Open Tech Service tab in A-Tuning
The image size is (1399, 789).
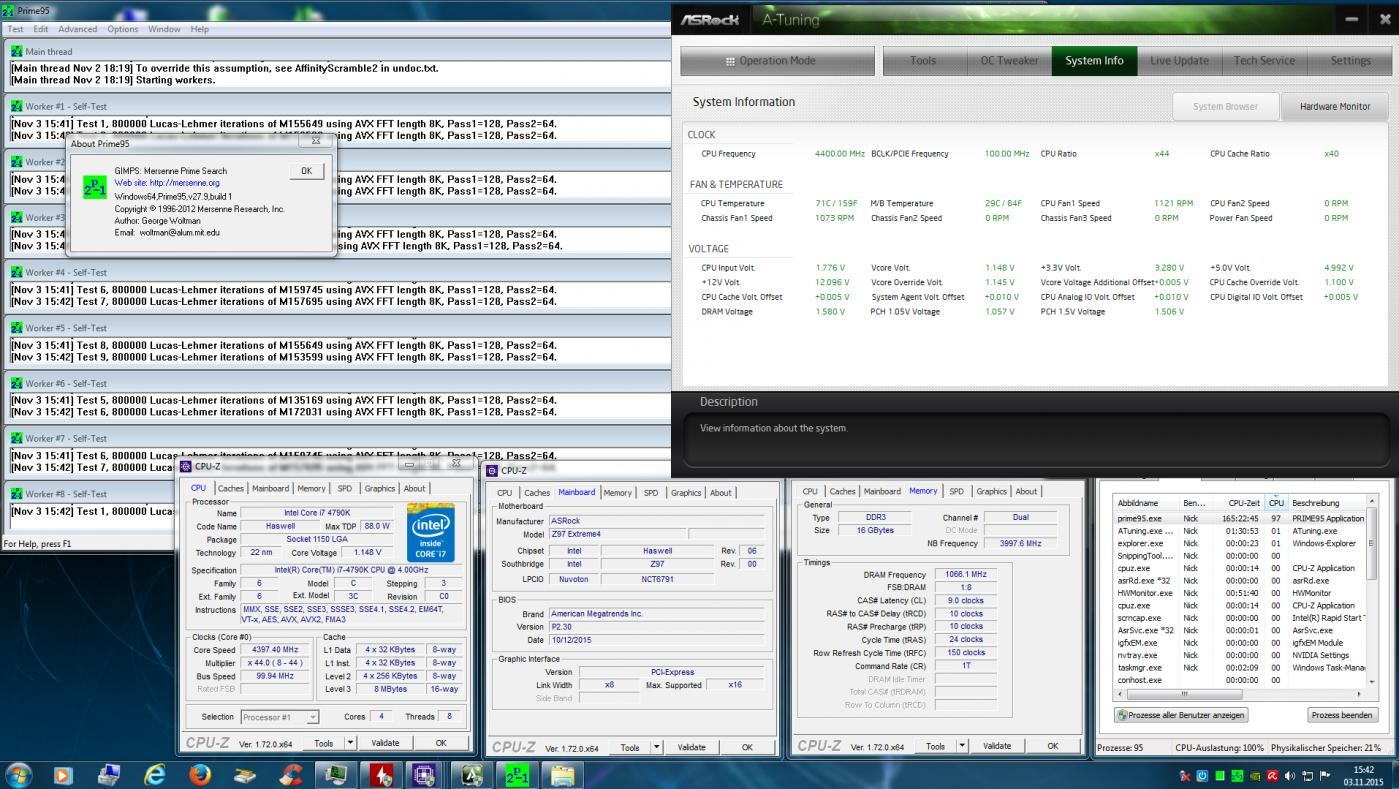(1264, 61)
